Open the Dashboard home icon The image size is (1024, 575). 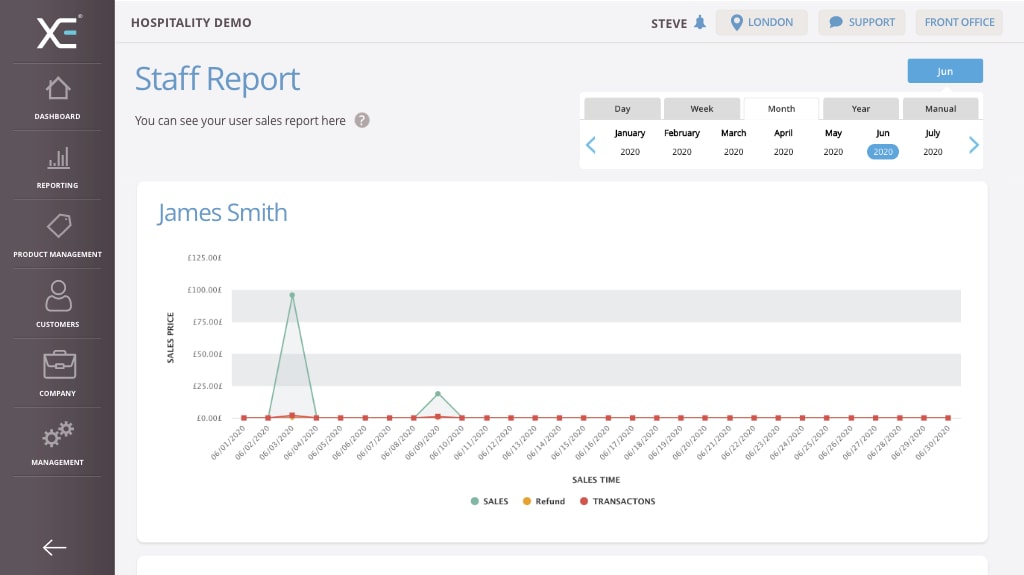[58, 89]
